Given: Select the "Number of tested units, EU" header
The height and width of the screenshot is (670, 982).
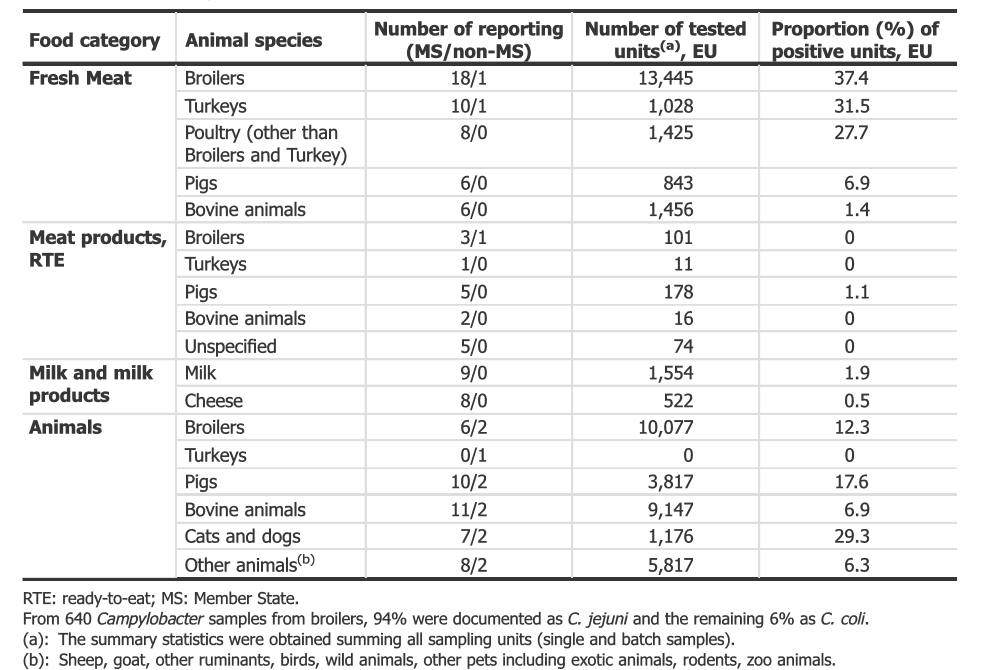Looking at the screenshot, I should [x=665, y=41].
